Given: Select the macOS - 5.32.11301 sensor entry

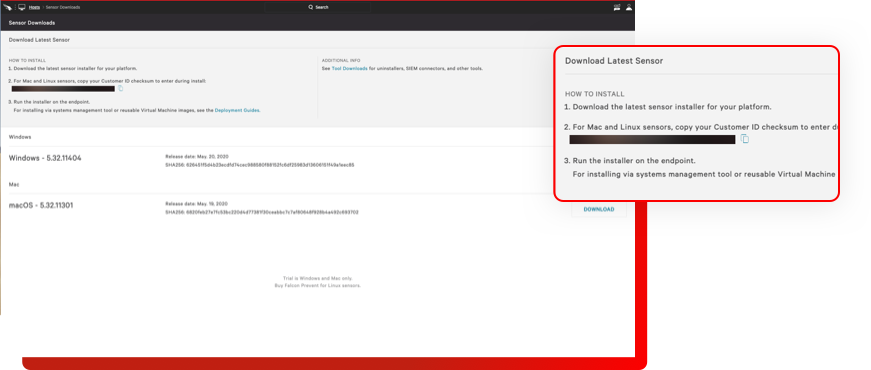Looking at the screenshot, I should click(x=41, y=205).
